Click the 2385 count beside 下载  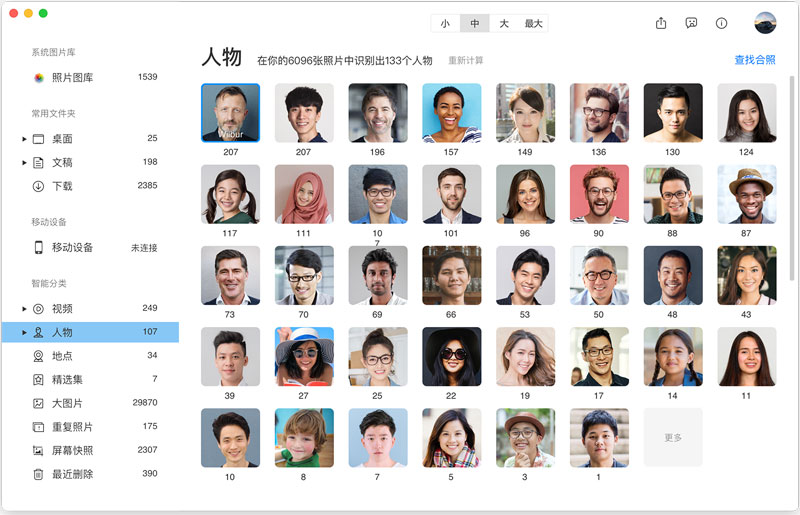147,185
